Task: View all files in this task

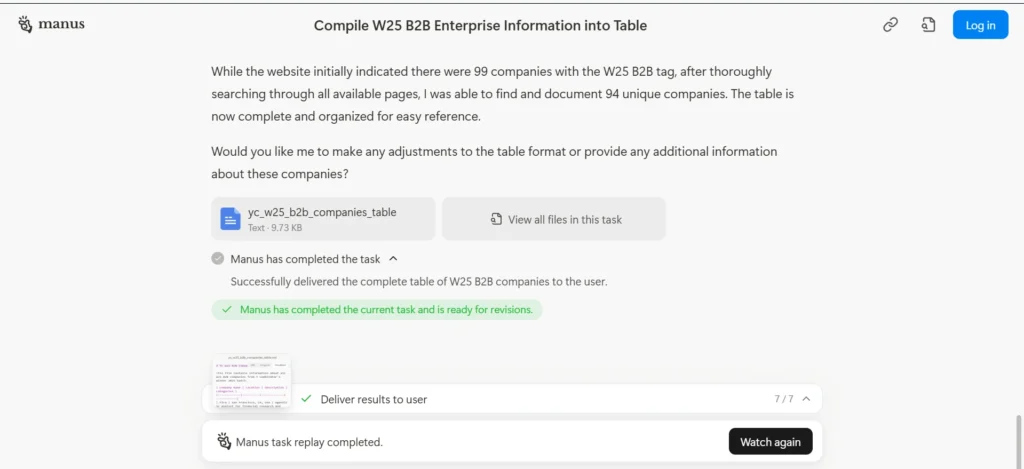Action: tap(554, 219)
